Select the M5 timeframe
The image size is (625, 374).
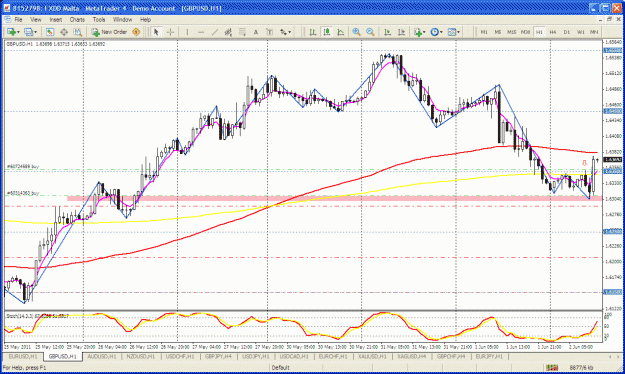click(497, 32)
